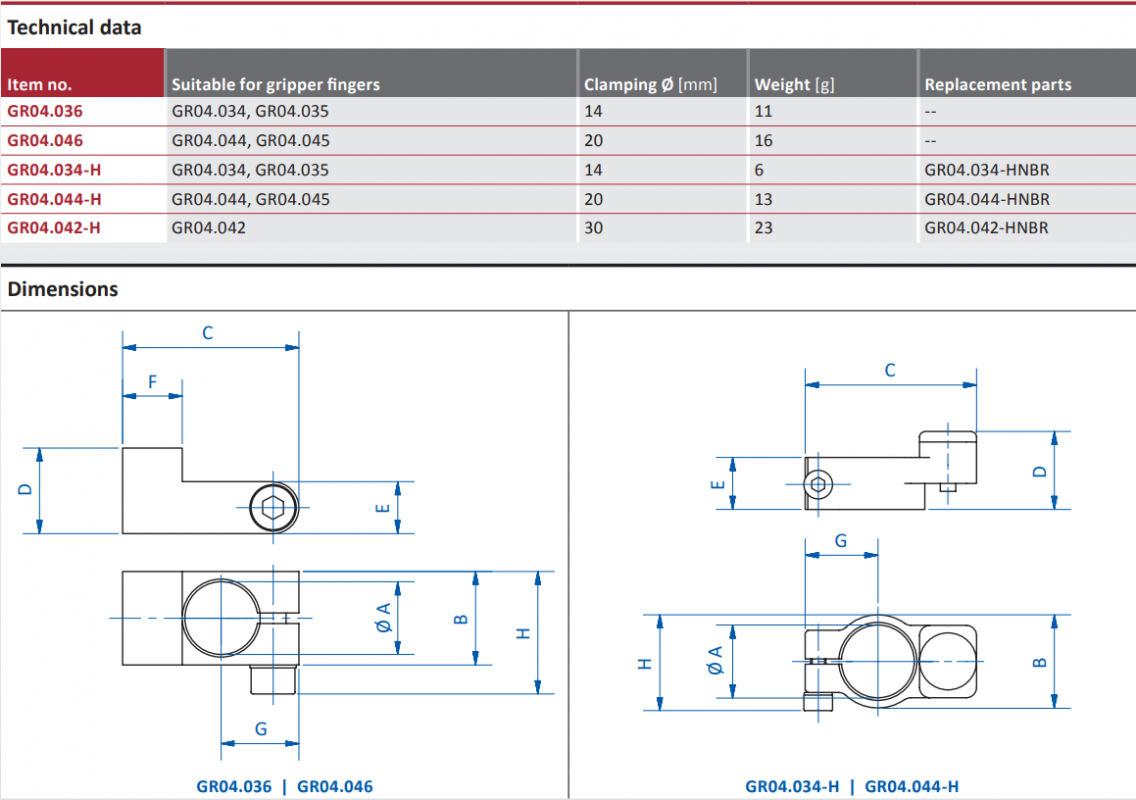Click dimension label C in left drawing

tap(207, 333)
